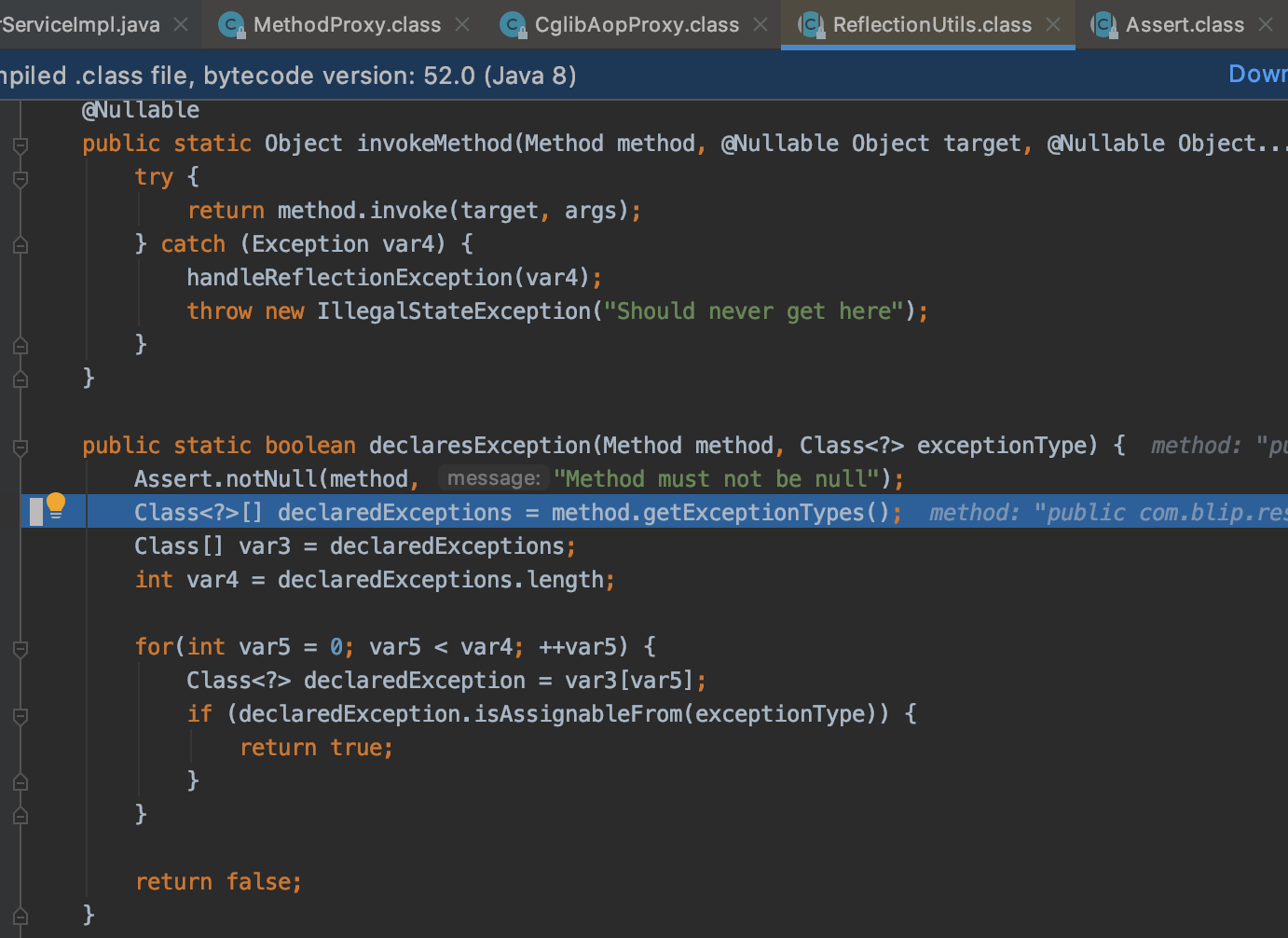Click the @Nullable annotation above invokeMethod

coord(141,110)
